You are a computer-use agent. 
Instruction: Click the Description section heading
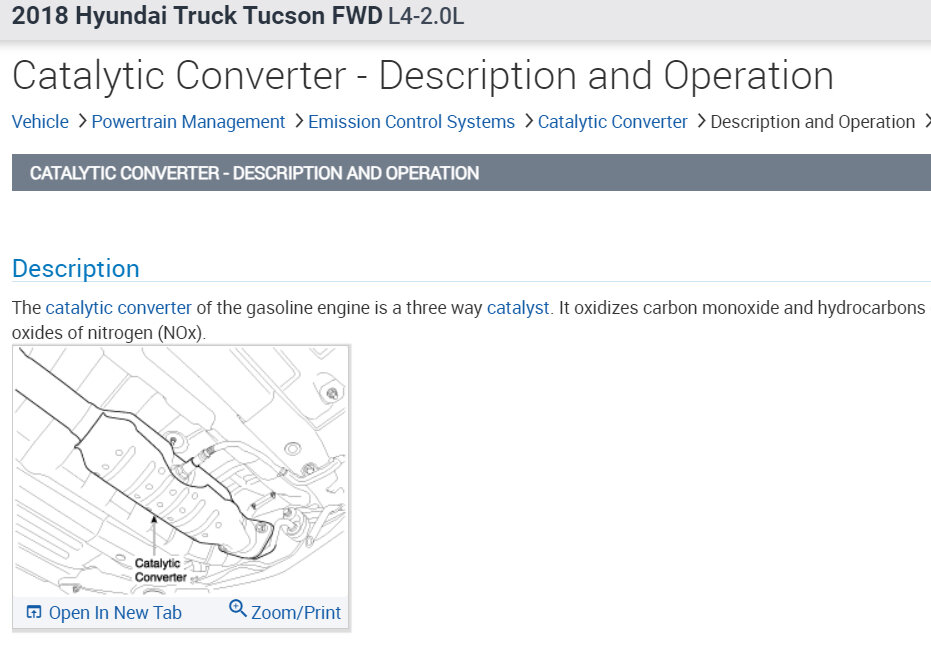pos(76,268)
